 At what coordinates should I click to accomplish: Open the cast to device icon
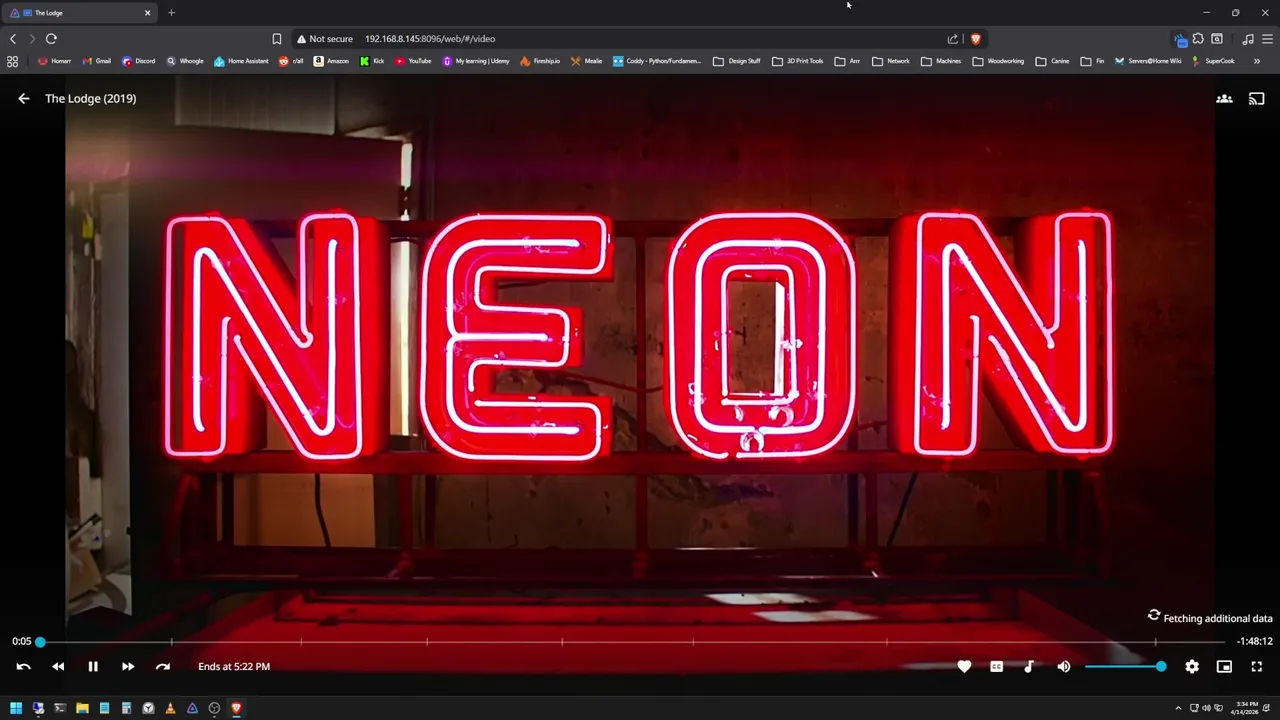click(1257, 99)
